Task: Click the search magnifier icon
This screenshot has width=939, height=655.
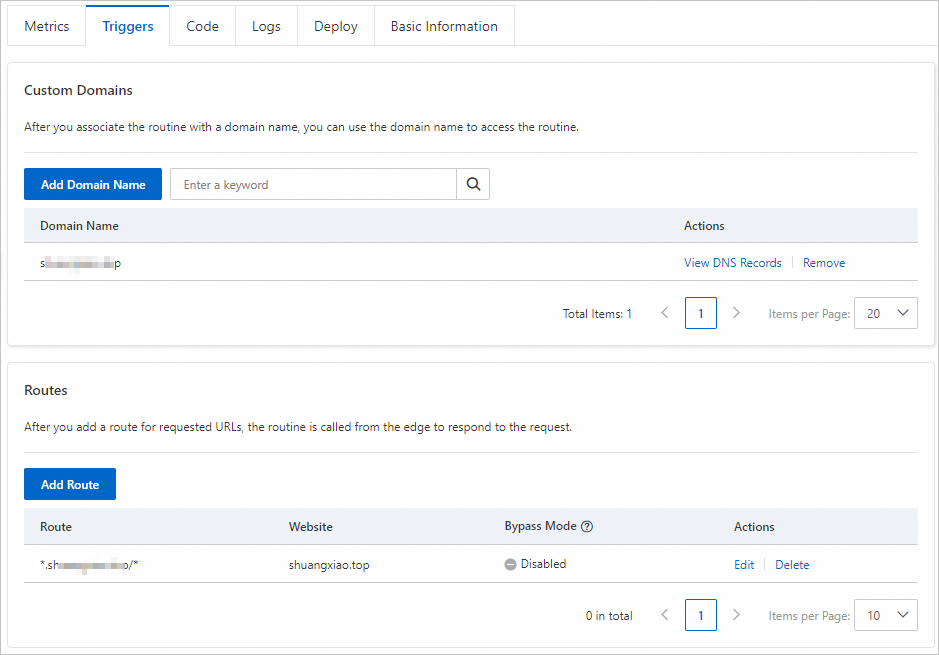Action: click(x=472, y=184)
